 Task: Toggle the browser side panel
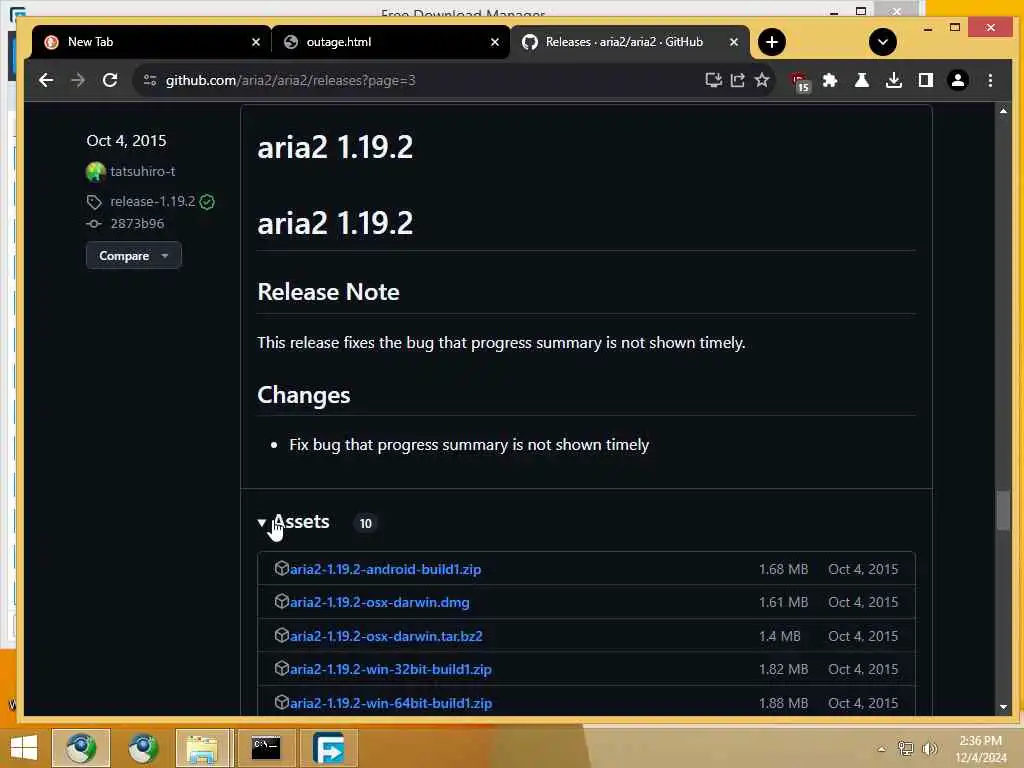[x=925, y=80]
